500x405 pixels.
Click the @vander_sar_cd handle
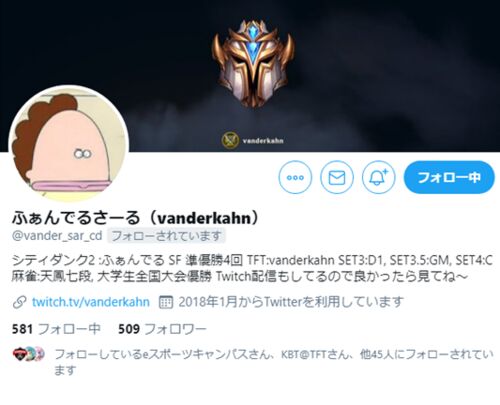pyautogui.click(x=57, y=236)
